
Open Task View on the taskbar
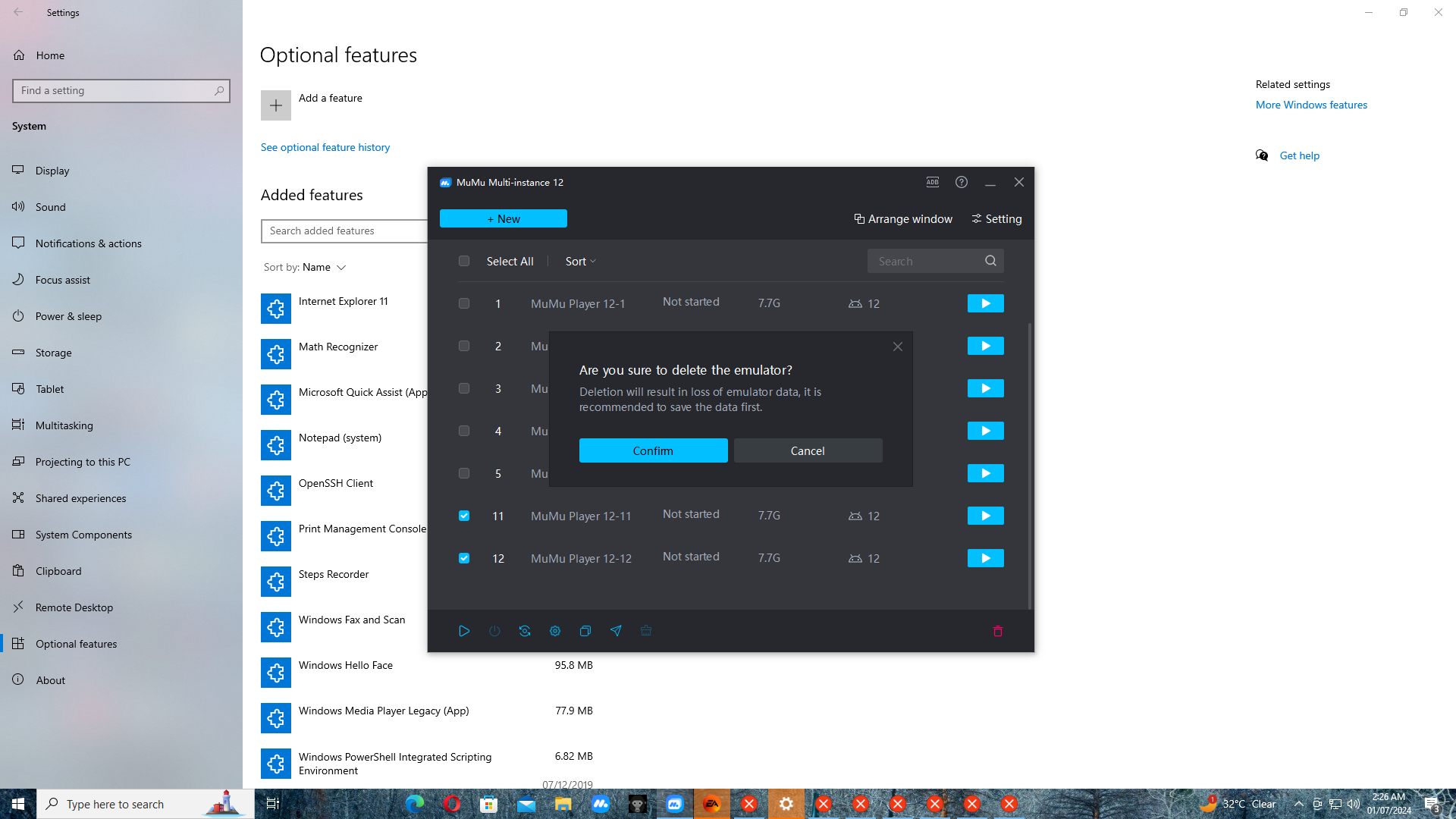(273, 804)
